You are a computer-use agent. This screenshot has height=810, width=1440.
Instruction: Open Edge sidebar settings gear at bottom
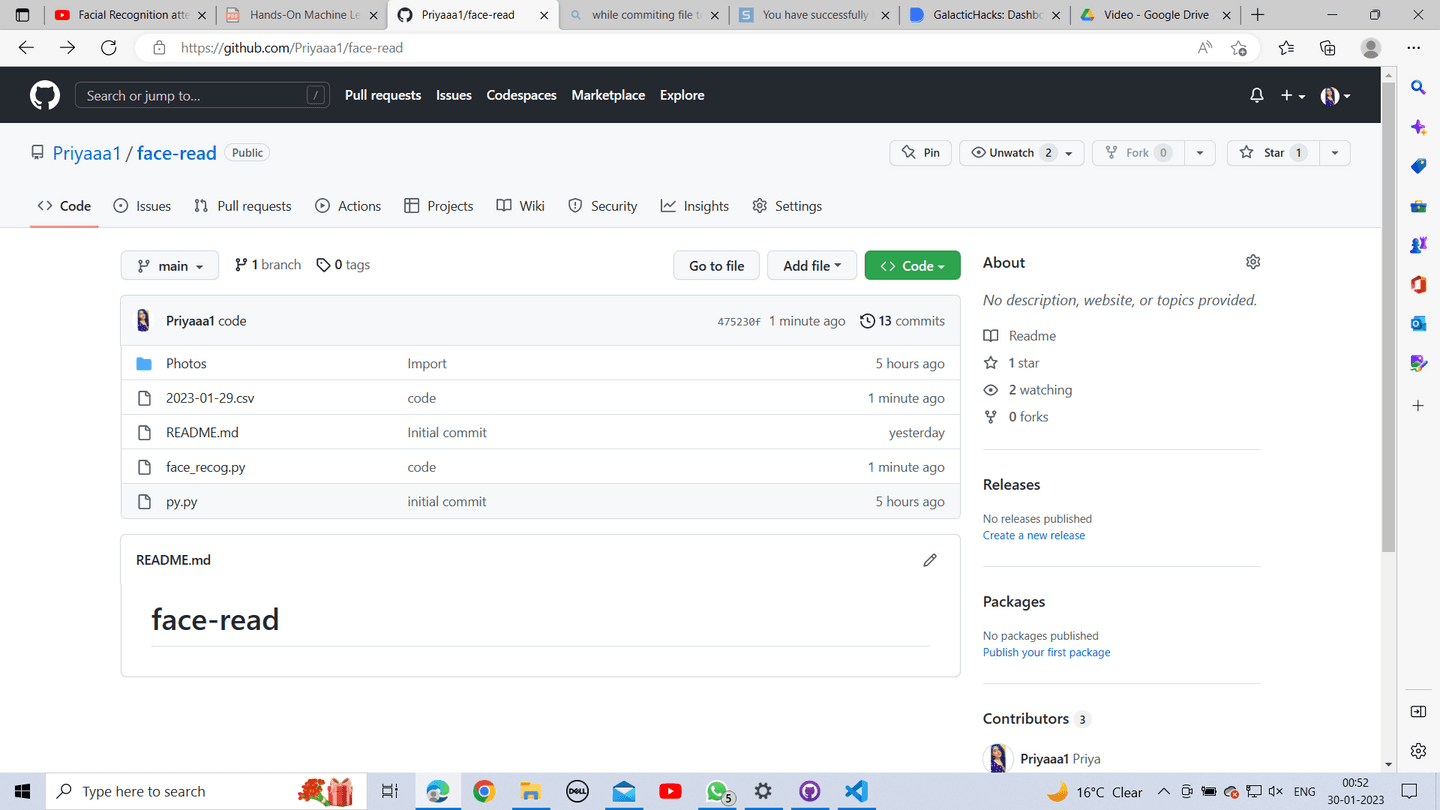point(1418,751)
